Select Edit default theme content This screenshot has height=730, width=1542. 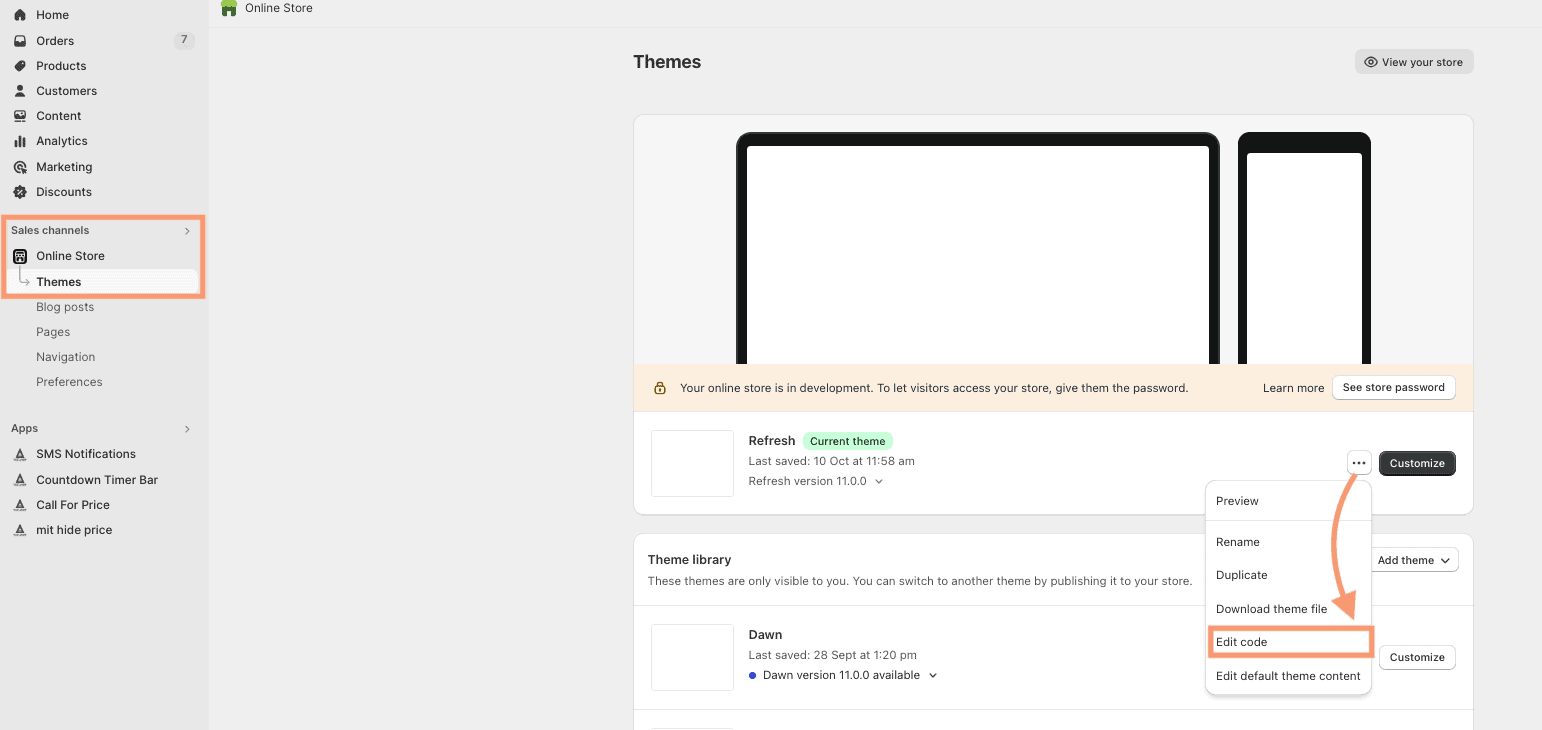coord(1288,676)
